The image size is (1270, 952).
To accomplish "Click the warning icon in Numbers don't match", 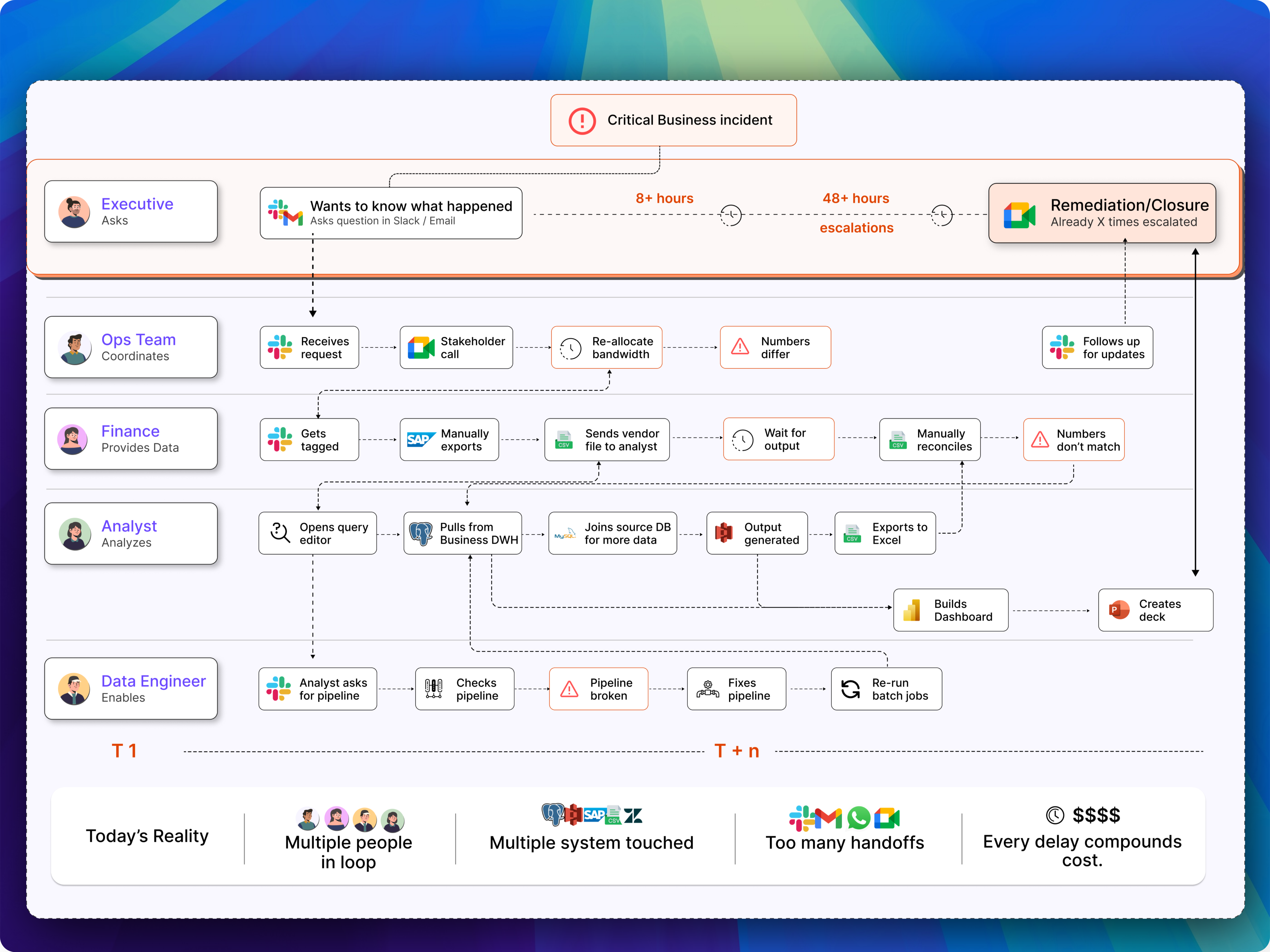I will pos(1040,440).
